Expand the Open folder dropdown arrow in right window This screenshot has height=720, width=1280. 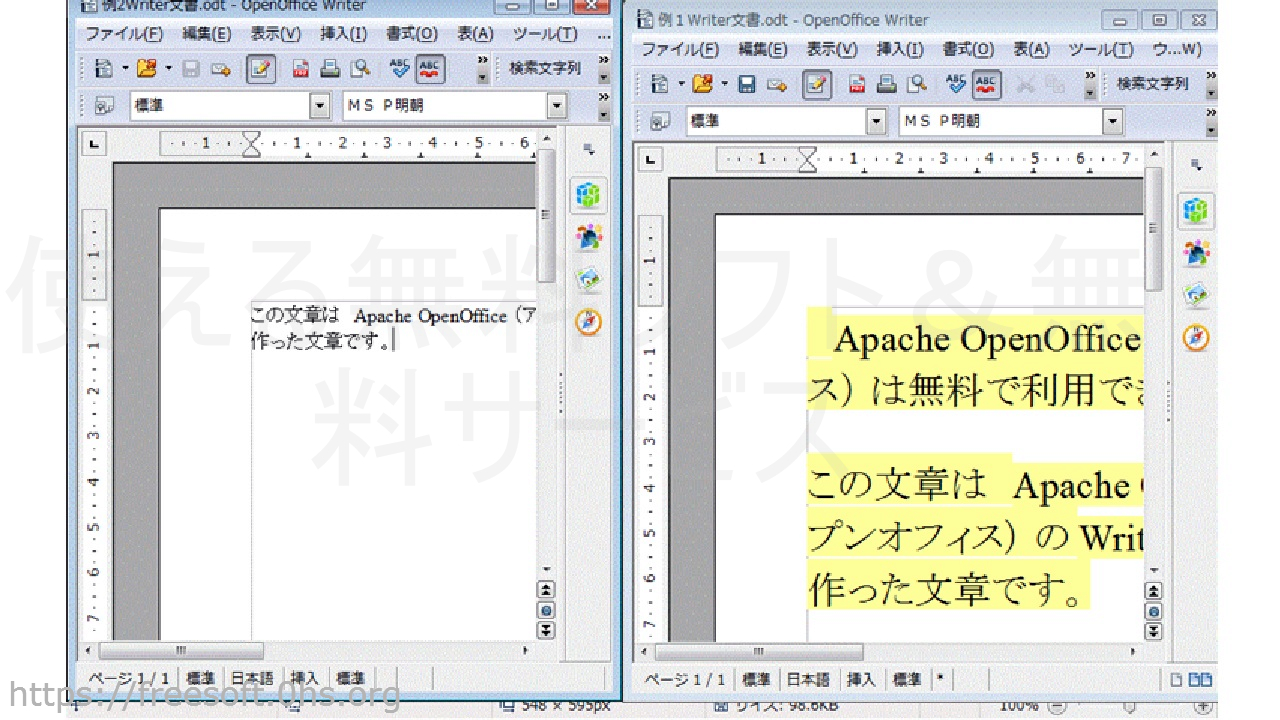pos(725,85)
